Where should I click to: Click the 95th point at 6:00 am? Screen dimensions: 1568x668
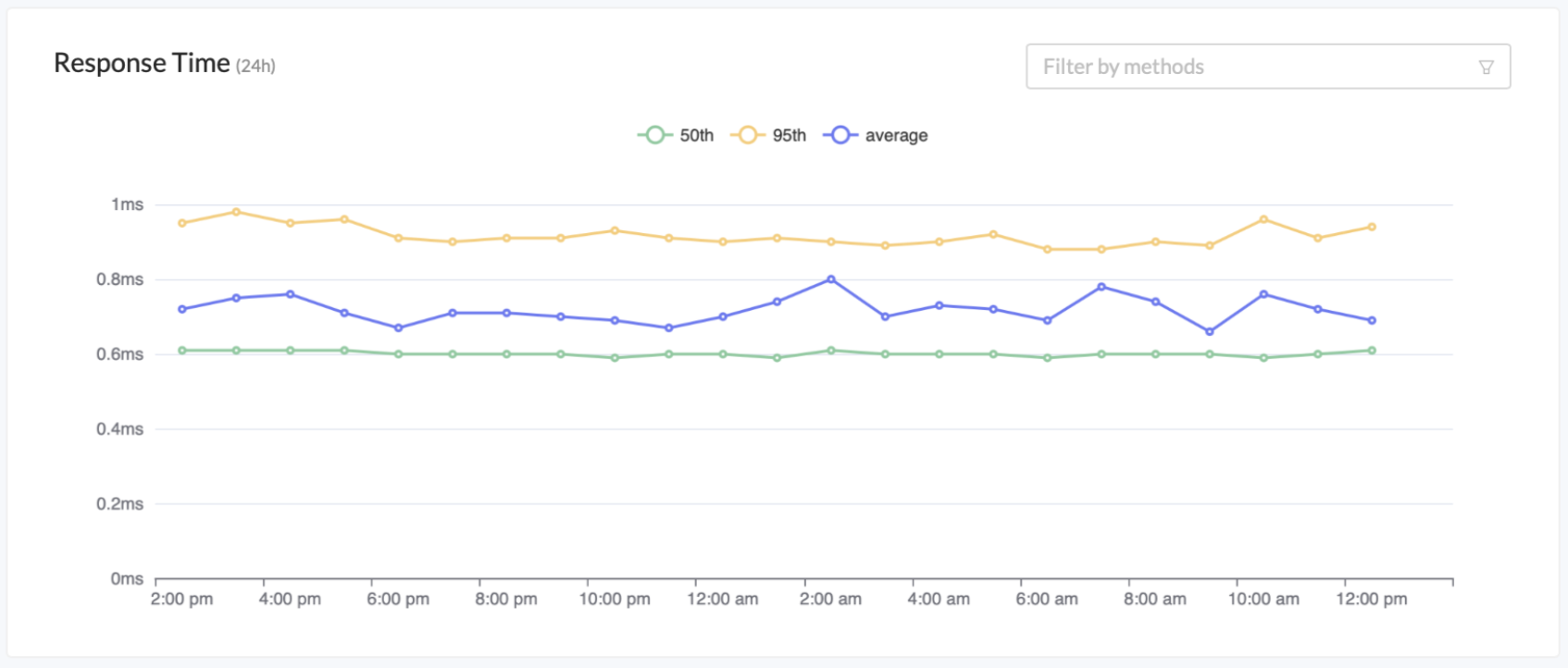coord(1047,249)
